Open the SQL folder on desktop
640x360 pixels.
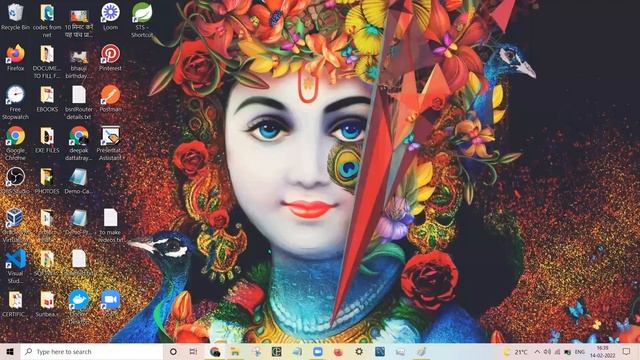pos(47,262)
